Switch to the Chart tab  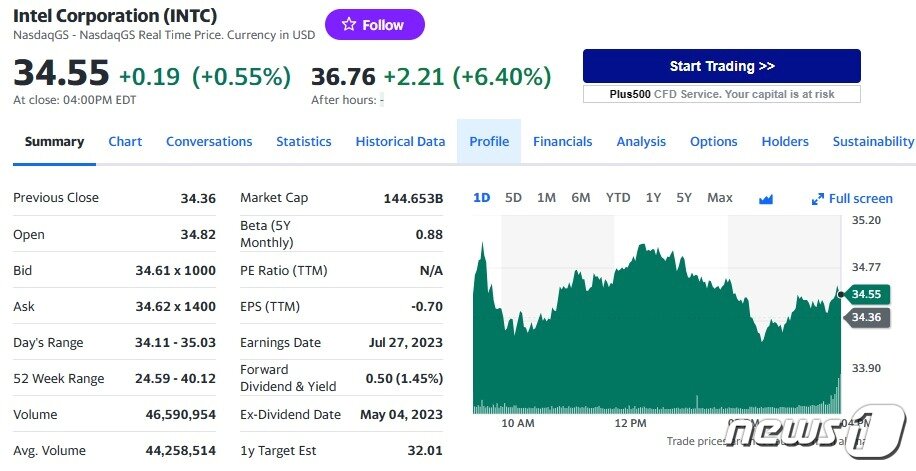coord(125,142)
